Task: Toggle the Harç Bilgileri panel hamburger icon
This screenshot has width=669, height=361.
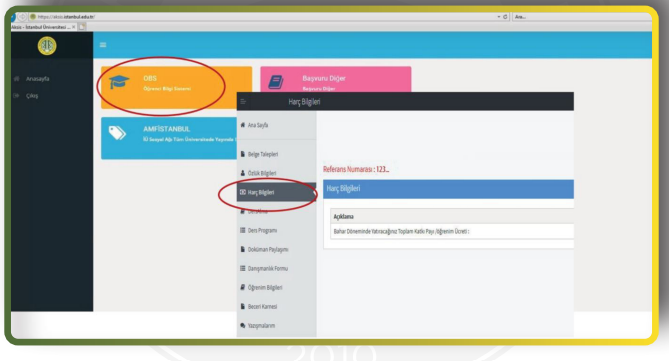Action: 243,102
